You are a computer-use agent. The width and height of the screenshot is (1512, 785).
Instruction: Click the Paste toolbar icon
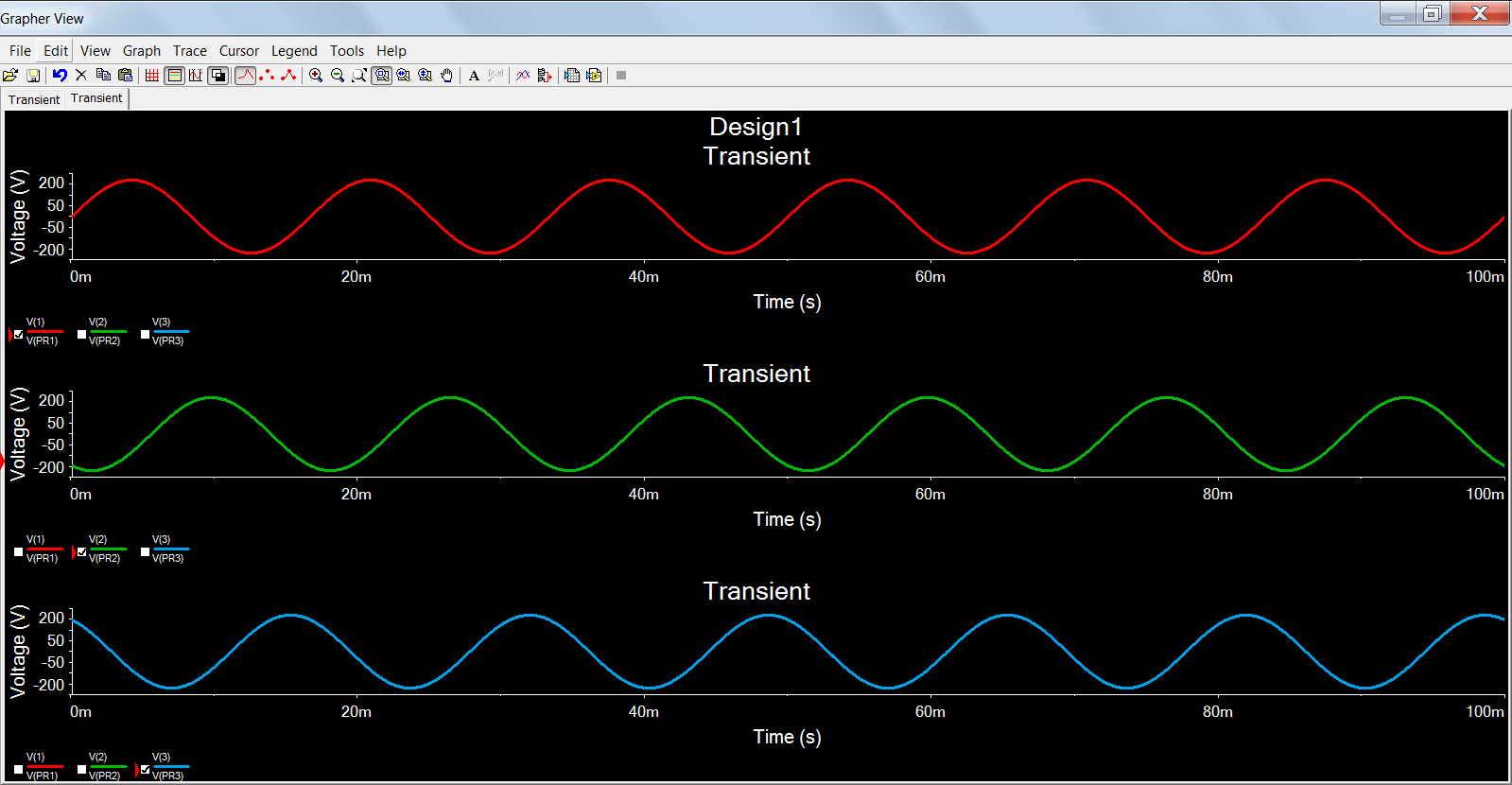tap(125, 76)
